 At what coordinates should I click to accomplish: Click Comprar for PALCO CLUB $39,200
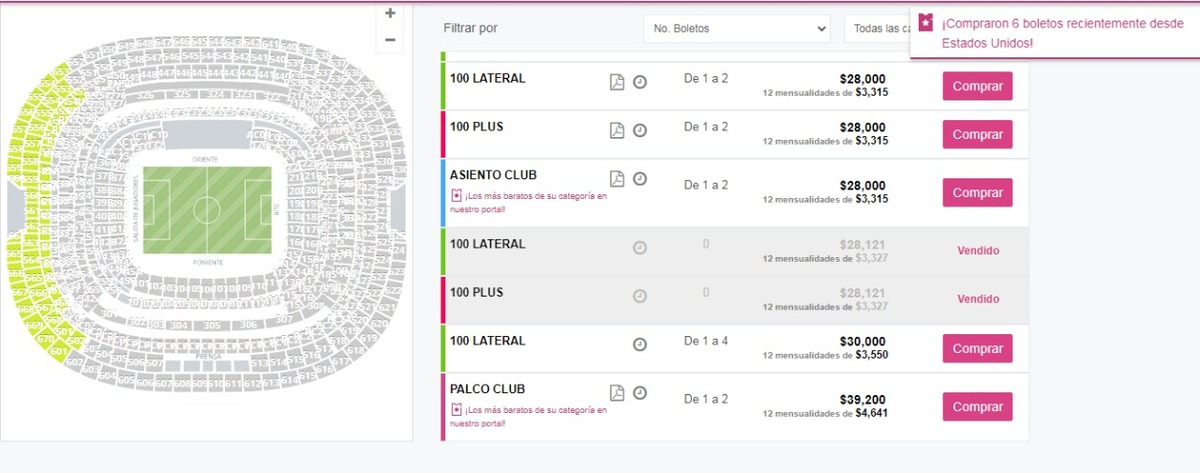977,407
